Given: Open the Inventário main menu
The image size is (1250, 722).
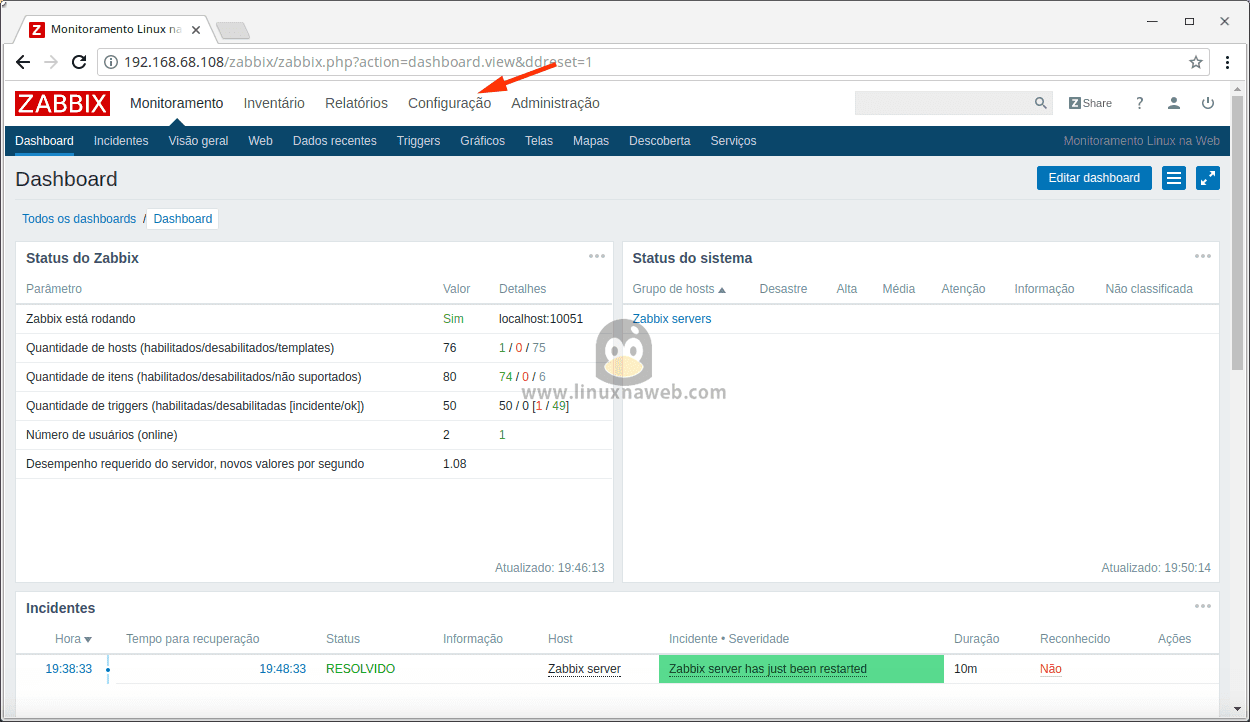Looking at the screenshot, I should pyautogui.click(x=274, y=103).
